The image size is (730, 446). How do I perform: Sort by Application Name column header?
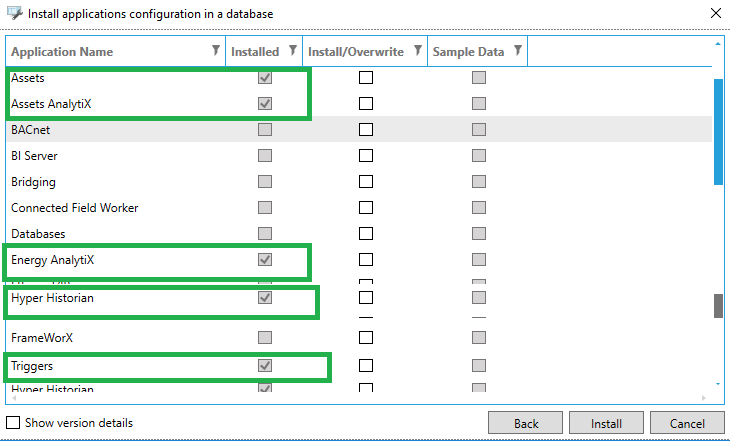click(x=62, y=51)
